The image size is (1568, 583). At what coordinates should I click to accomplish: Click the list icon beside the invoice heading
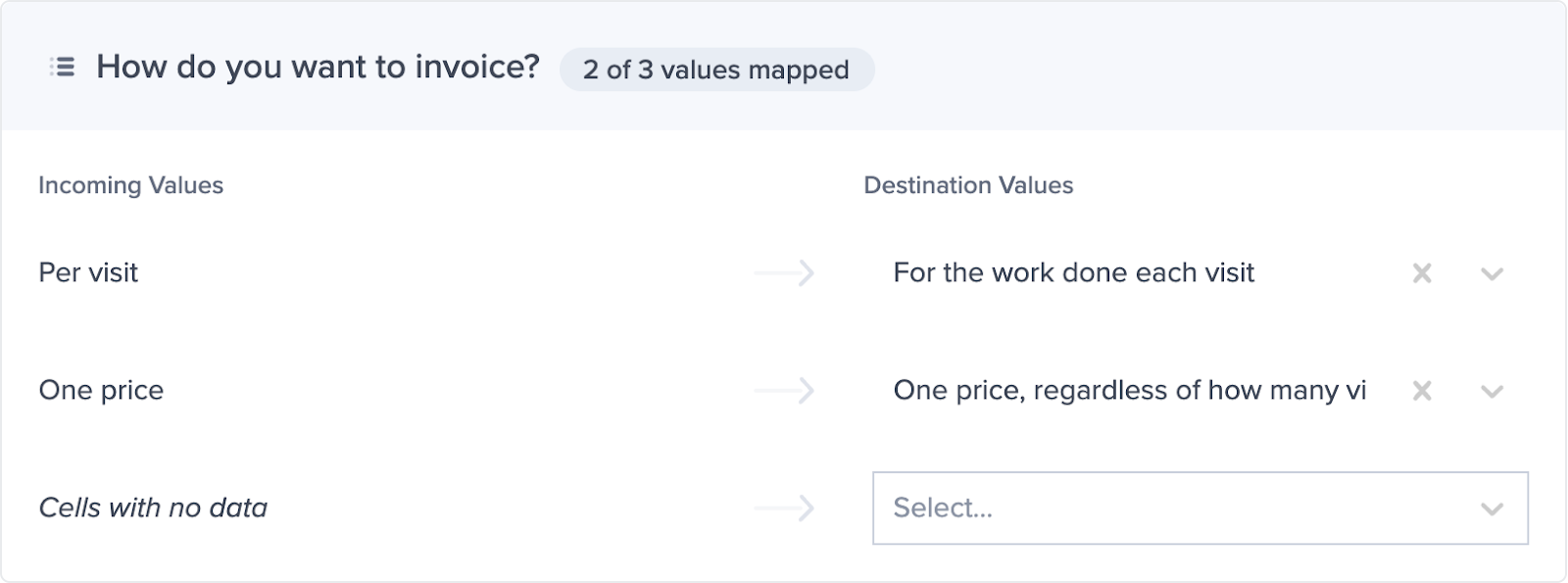(x=63, y=67)
